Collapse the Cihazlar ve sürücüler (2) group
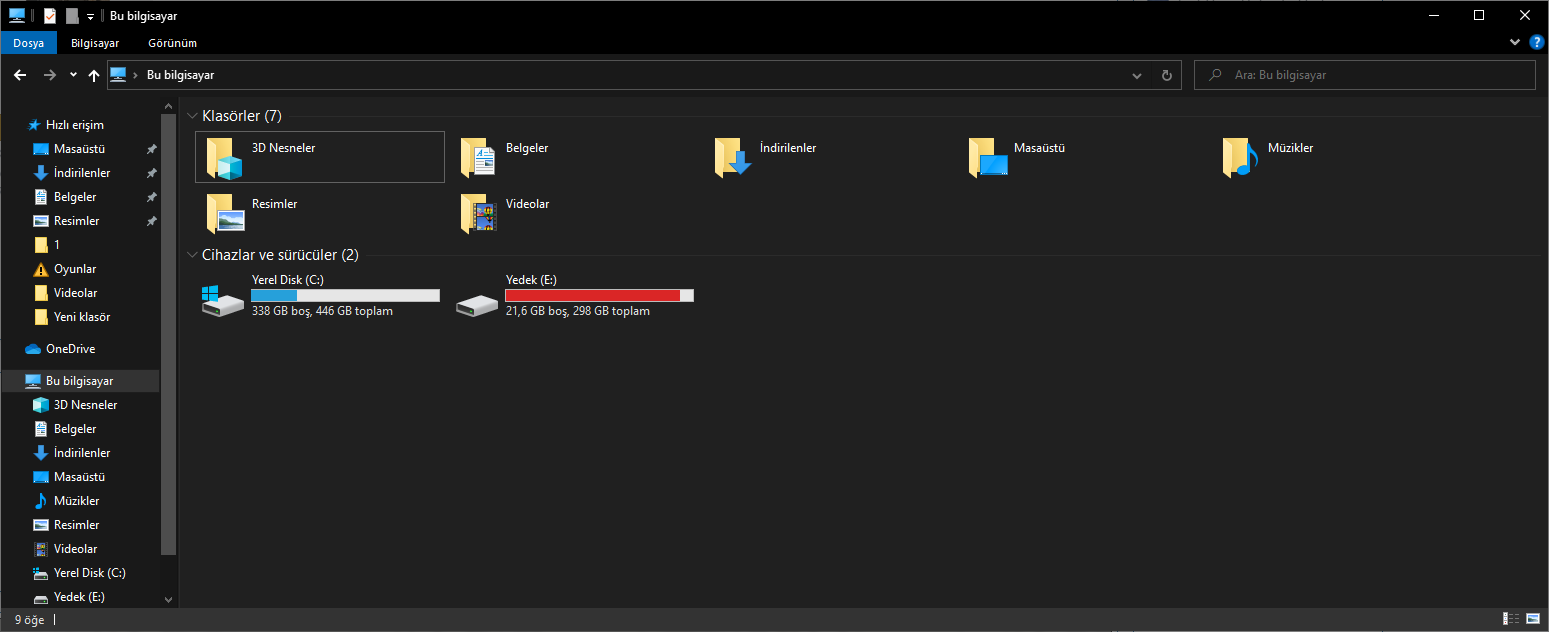 tap(192, 255)
